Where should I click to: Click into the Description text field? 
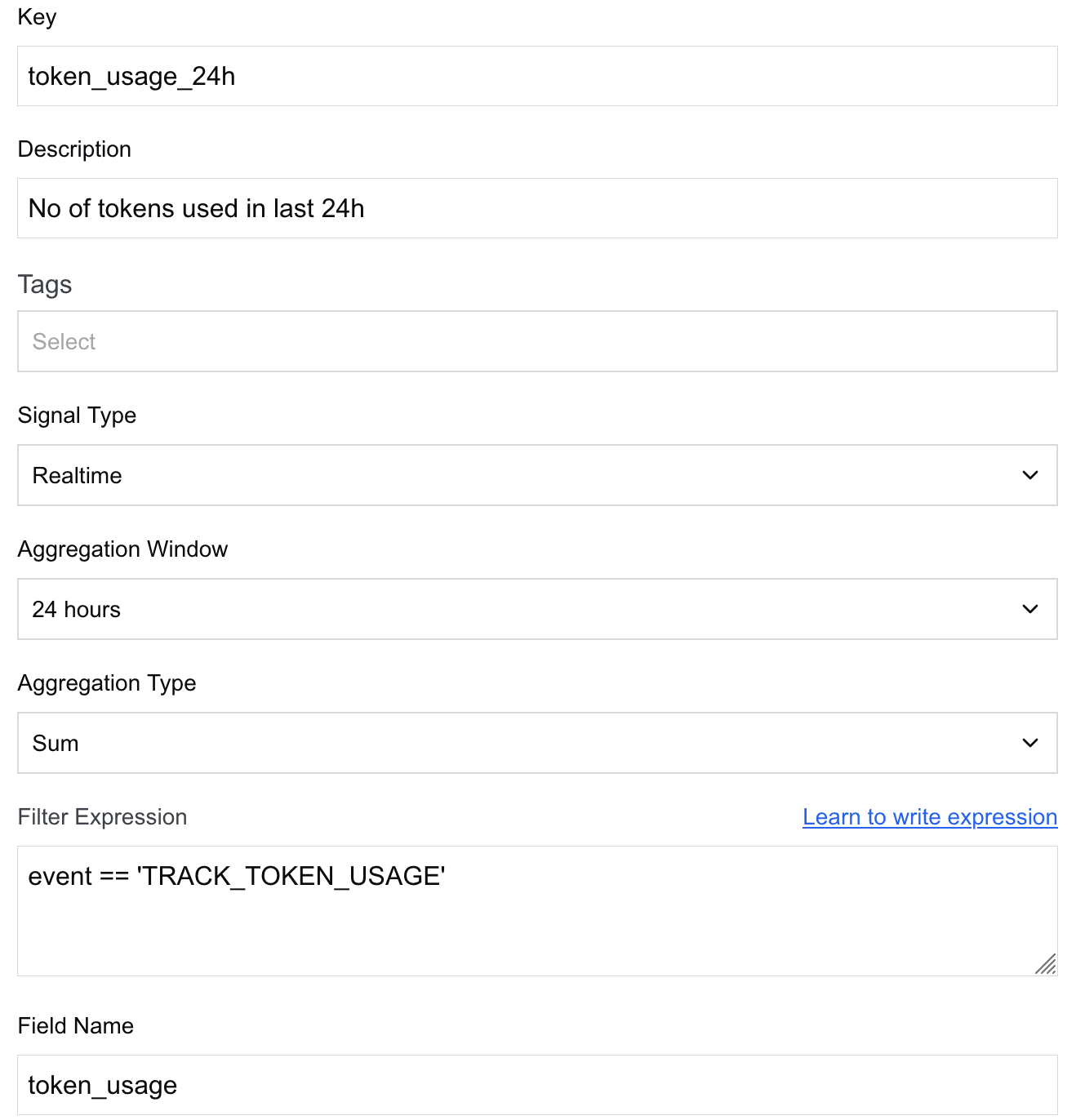tap(537, 208)
